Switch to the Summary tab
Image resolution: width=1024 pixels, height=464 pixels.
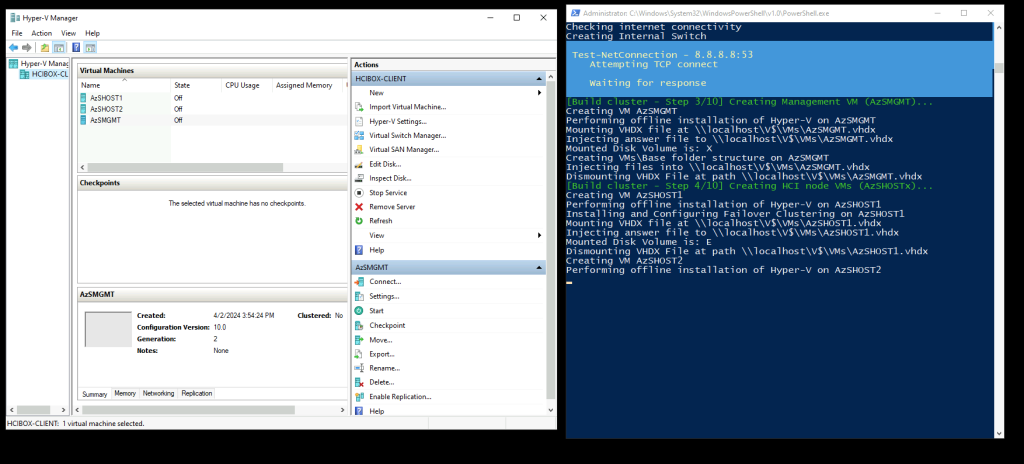(x=95, y=394)
